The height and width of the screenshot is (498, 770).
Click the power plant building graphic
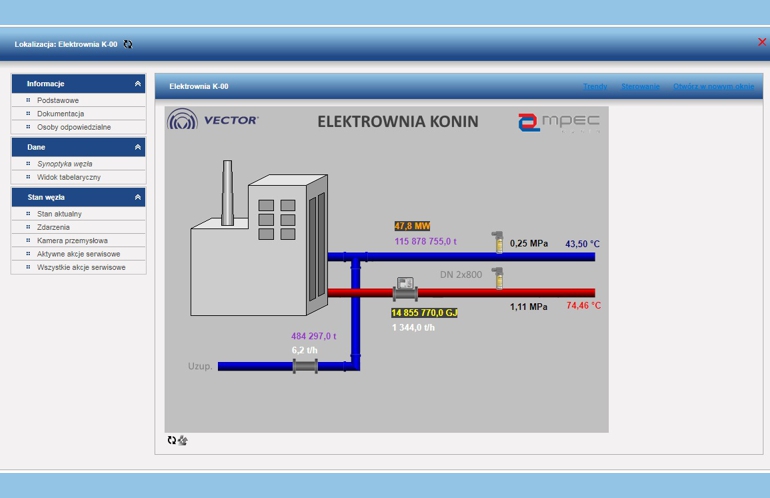point(259,244)
